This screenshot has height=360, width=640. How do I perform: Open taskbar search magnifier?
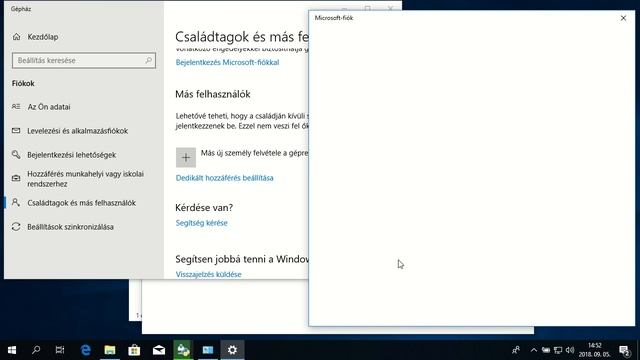pyautogui.click(x=36, y=350)
